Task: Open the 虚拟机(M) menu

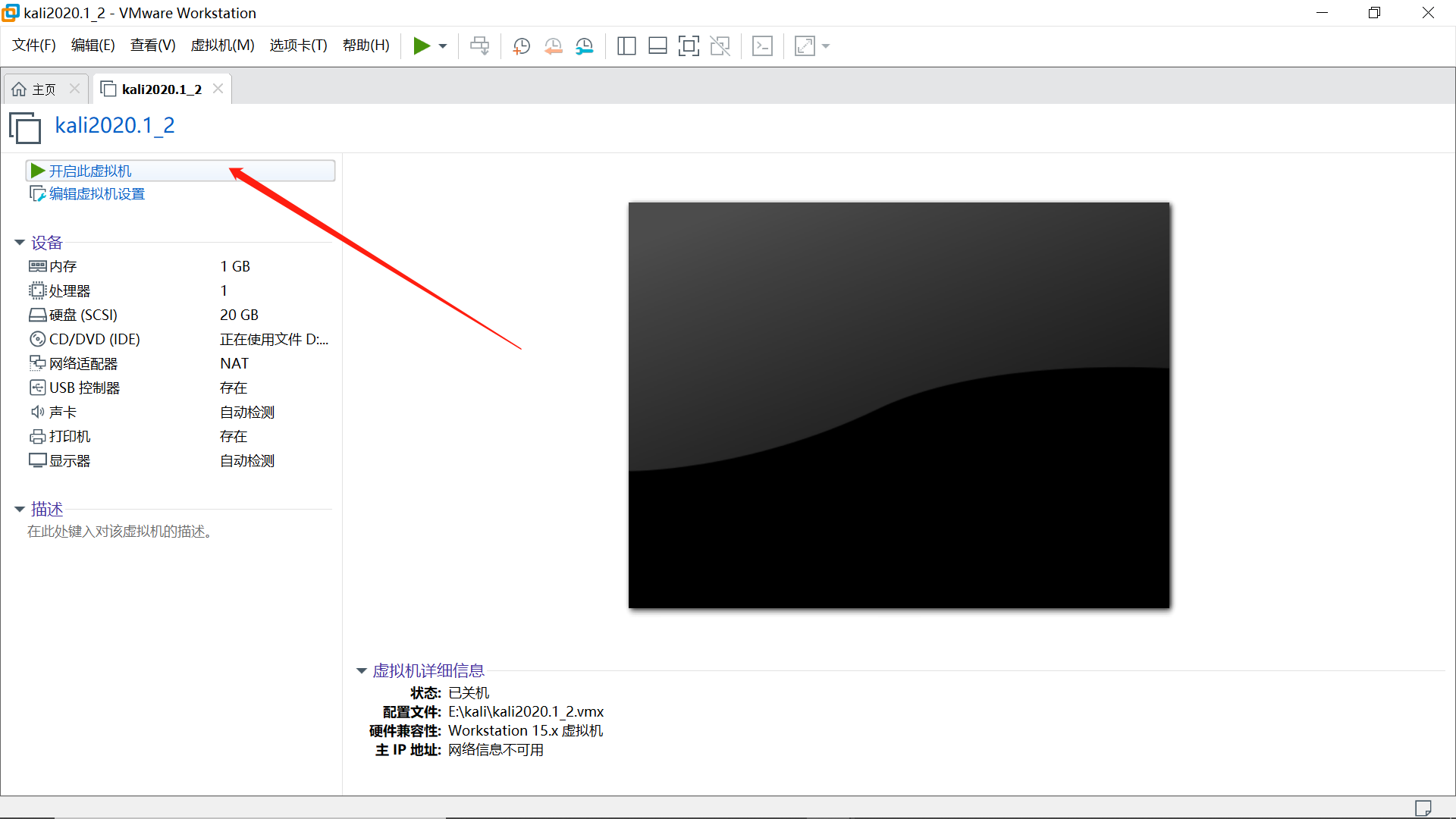Action: [222, 45]
